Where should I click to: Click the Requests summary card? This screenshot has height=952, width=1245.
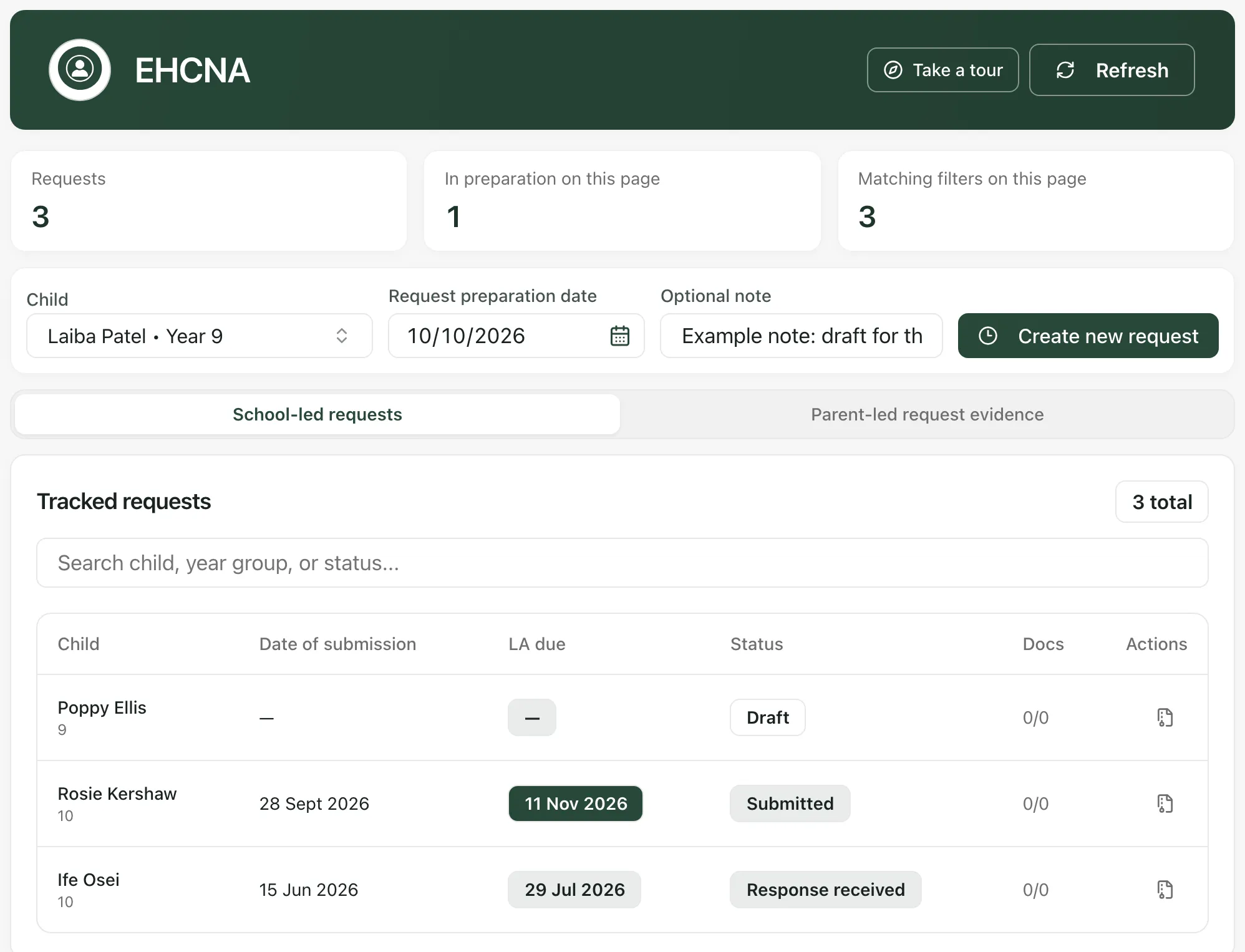coord(209,201)
